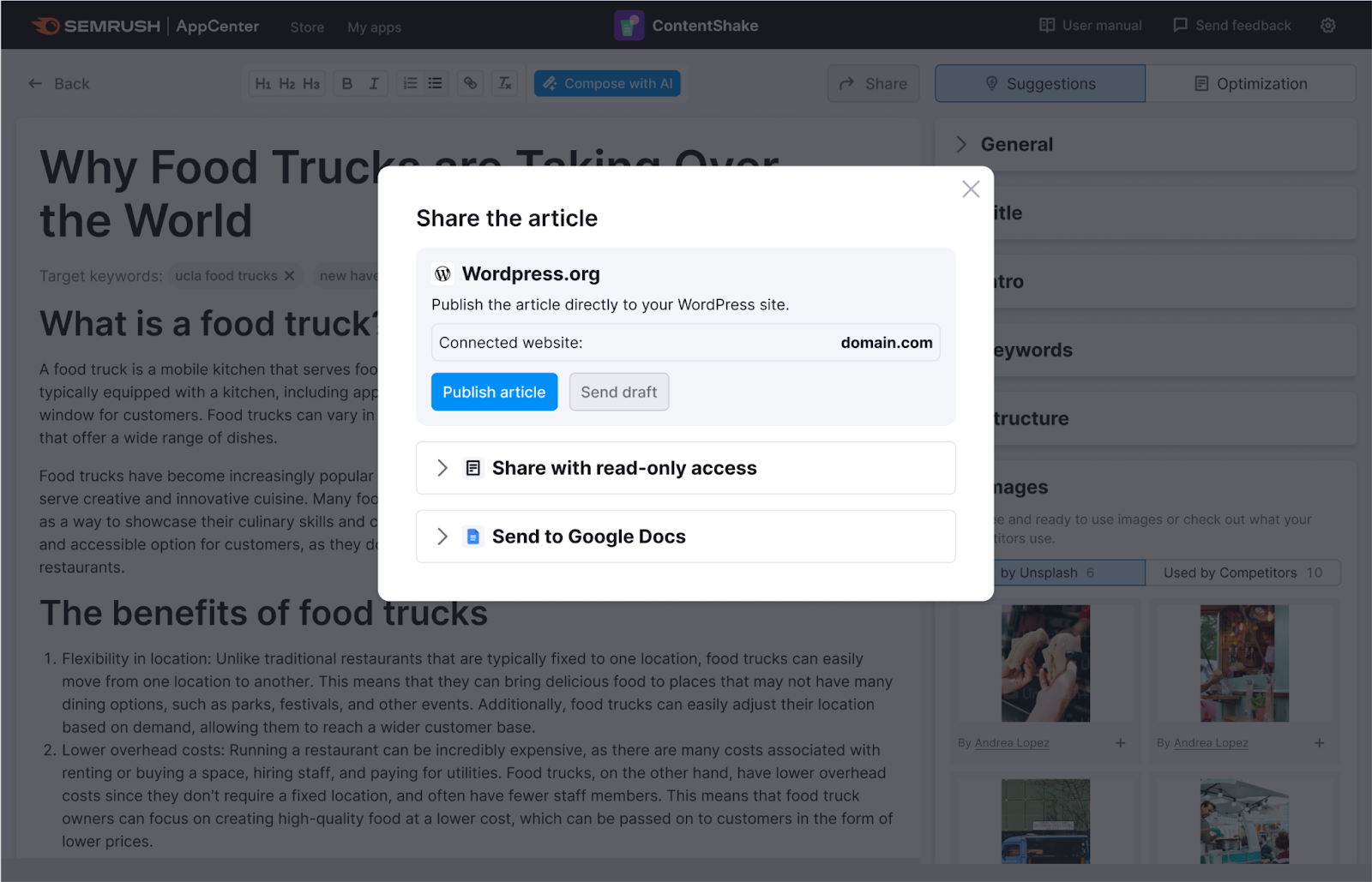This screenshot has width=1372, height=882.
Task: Expand the Structure section
Action: coord(1175,419)
